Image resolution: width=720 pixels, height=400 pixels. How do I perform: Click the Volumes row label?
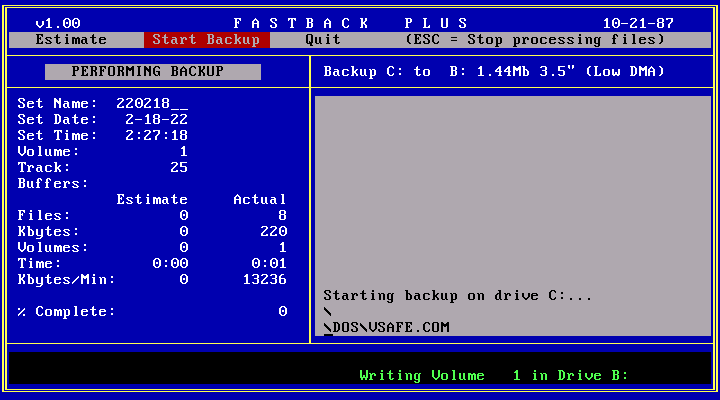click(x=53, y=248)
